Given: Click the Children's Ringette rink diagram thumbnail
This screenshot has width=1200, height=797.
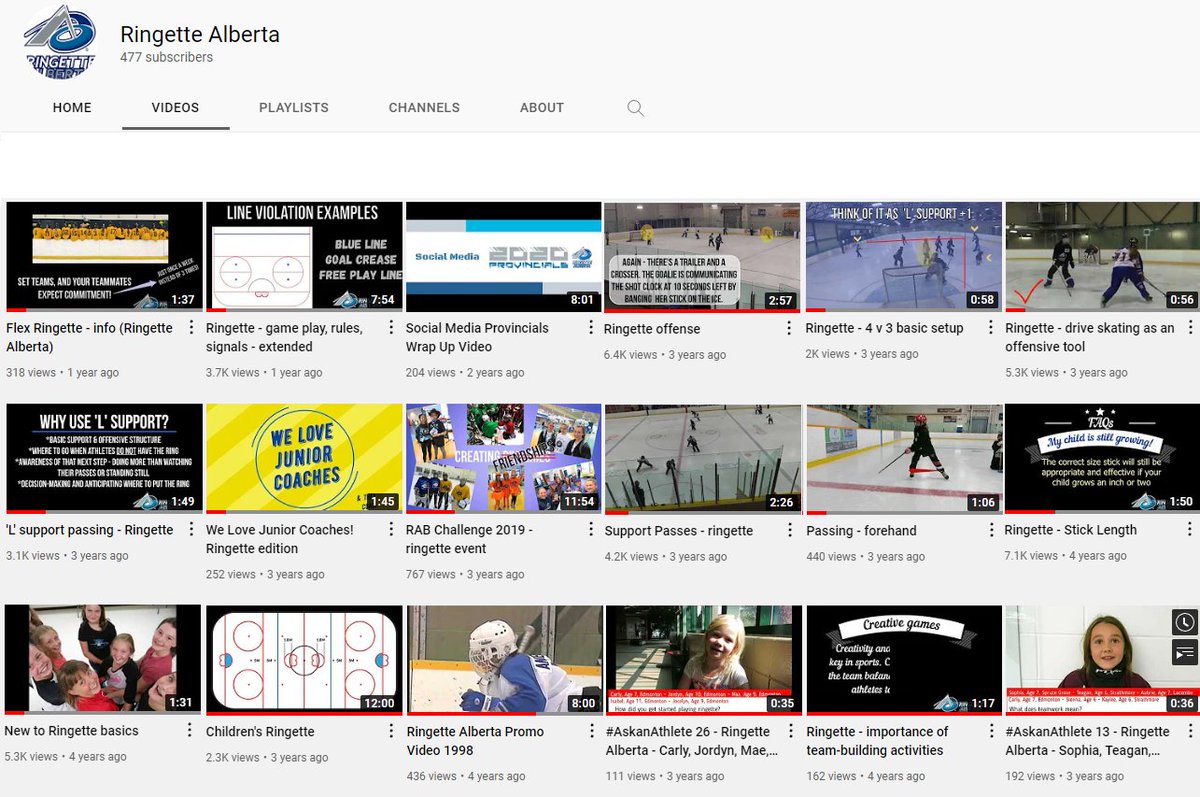Looking at the screenshot, I should coord(304,660).
